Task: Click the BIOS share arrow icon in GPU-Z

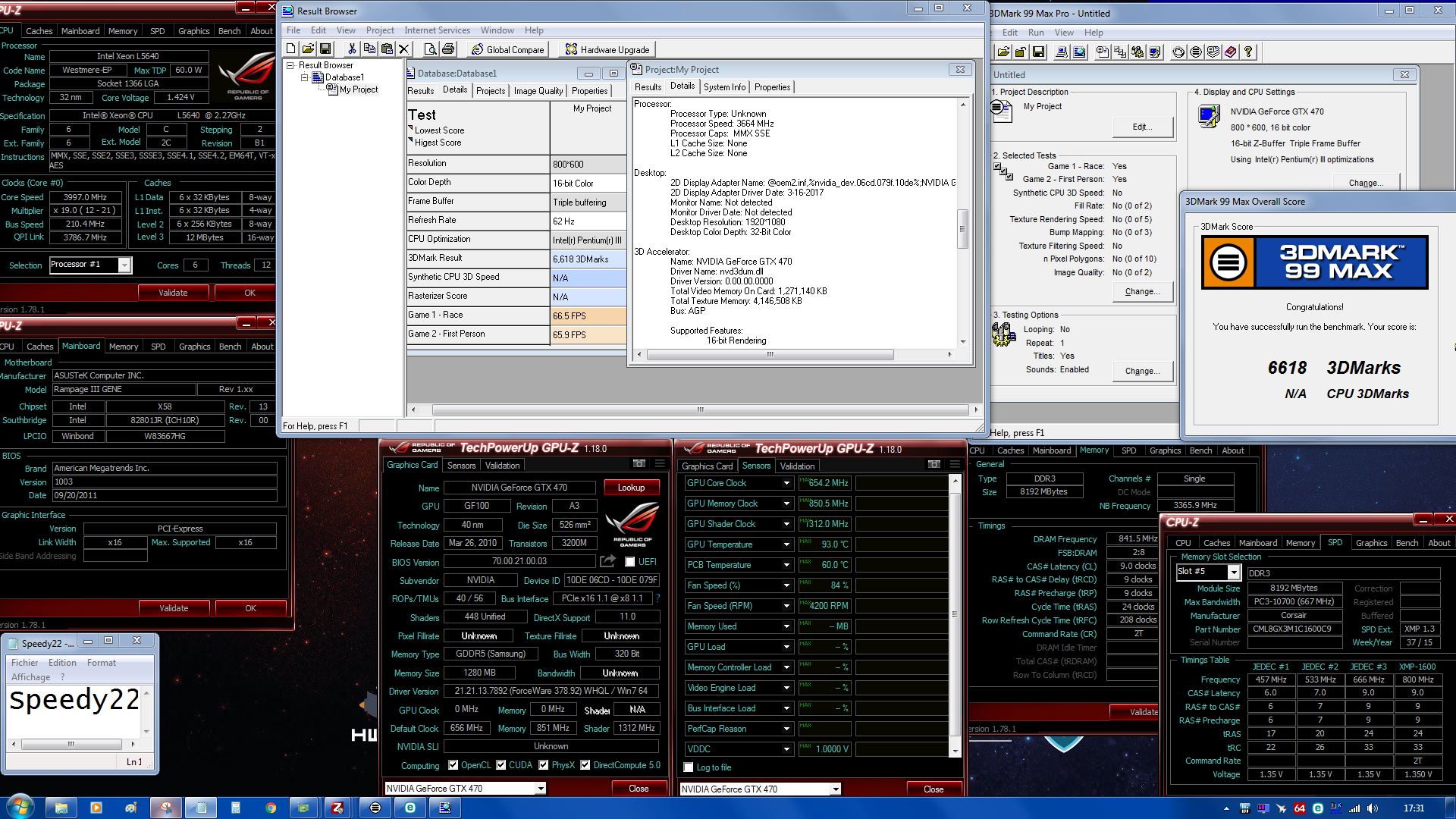Action: click(607, 561)
